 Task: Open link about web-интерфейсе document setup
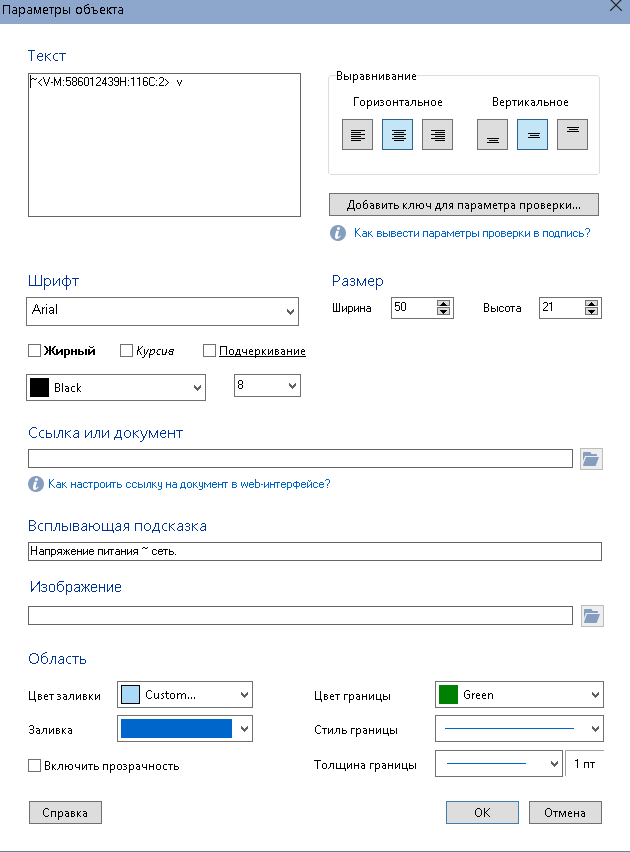coord(188,484)
